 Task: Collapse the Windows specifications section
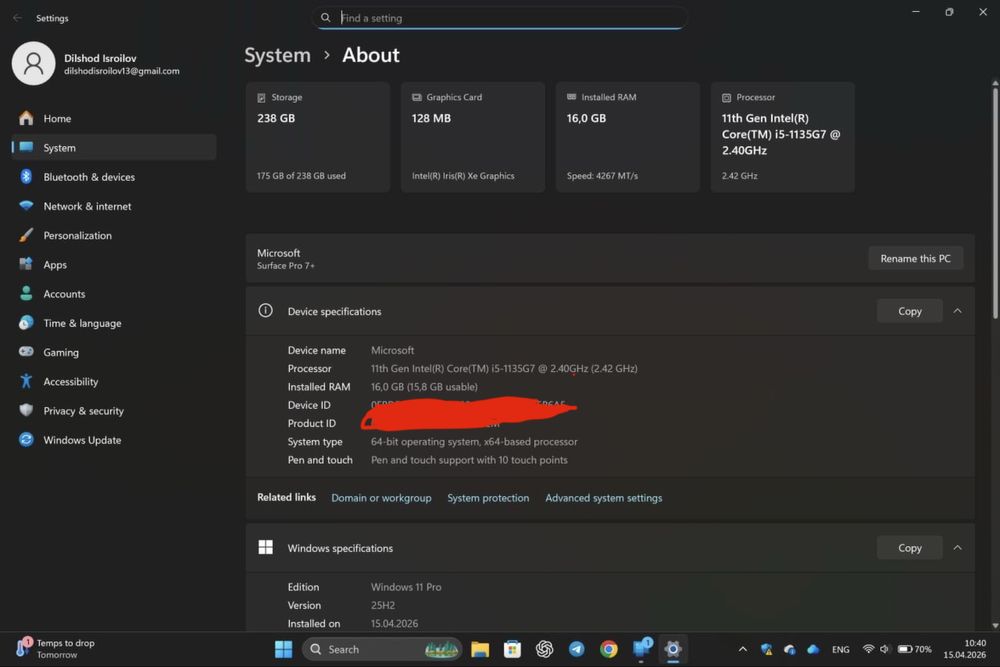pos(957,547)
